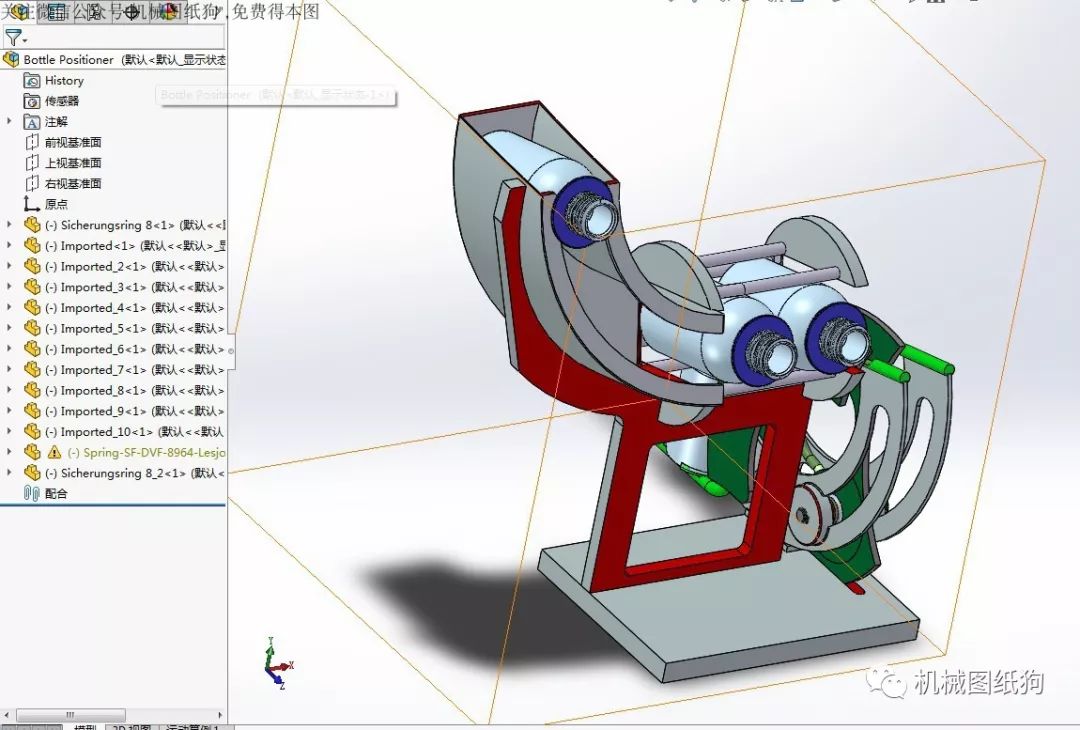The width and height of the screenshot is (1080, 730).
Task: Click the 前视基准面 plane icon
Action: 32,143
